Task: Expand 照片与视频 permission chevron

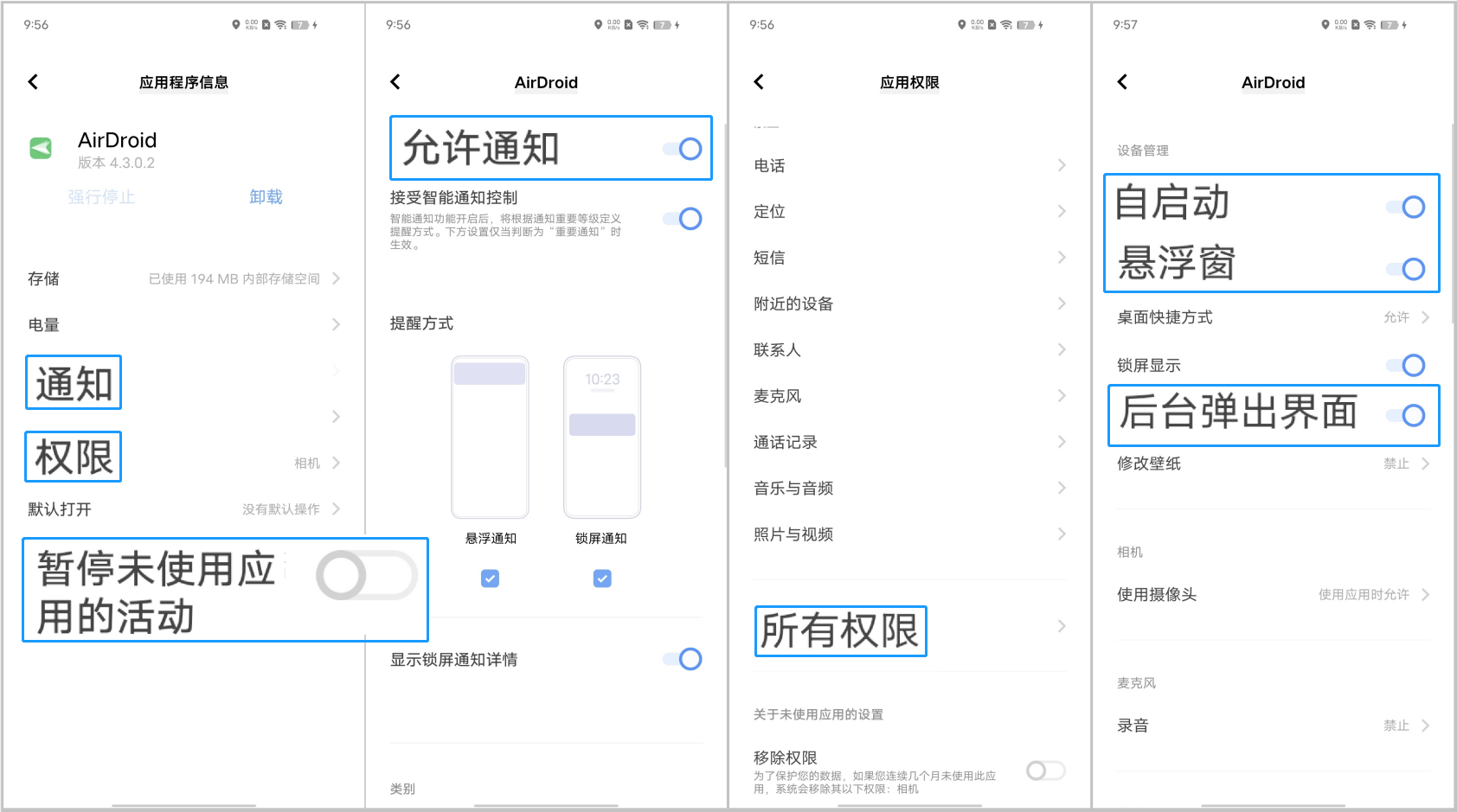Action: click(1062, 534)
